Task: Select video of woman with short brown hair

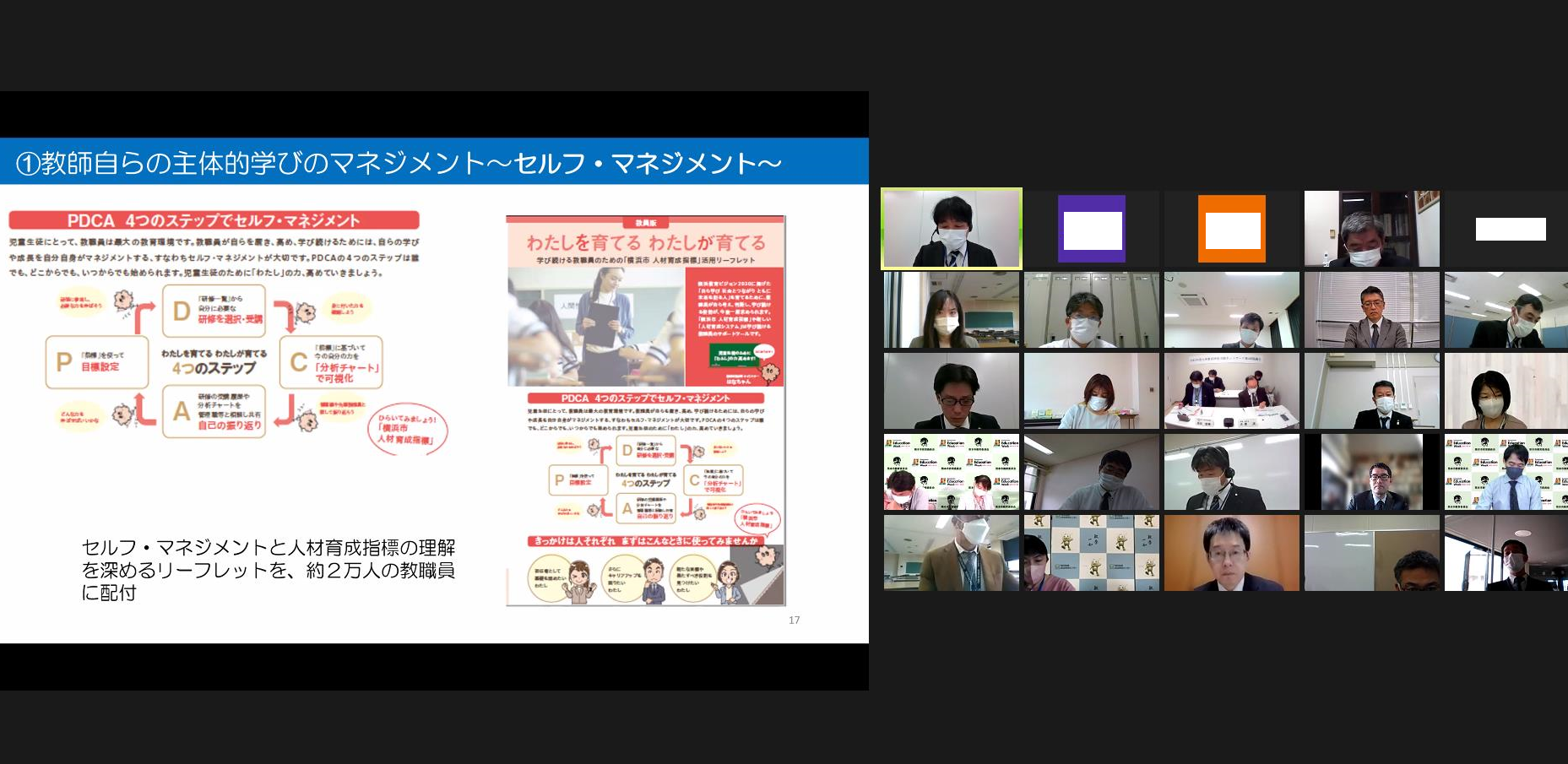Action: (1092, 391)
